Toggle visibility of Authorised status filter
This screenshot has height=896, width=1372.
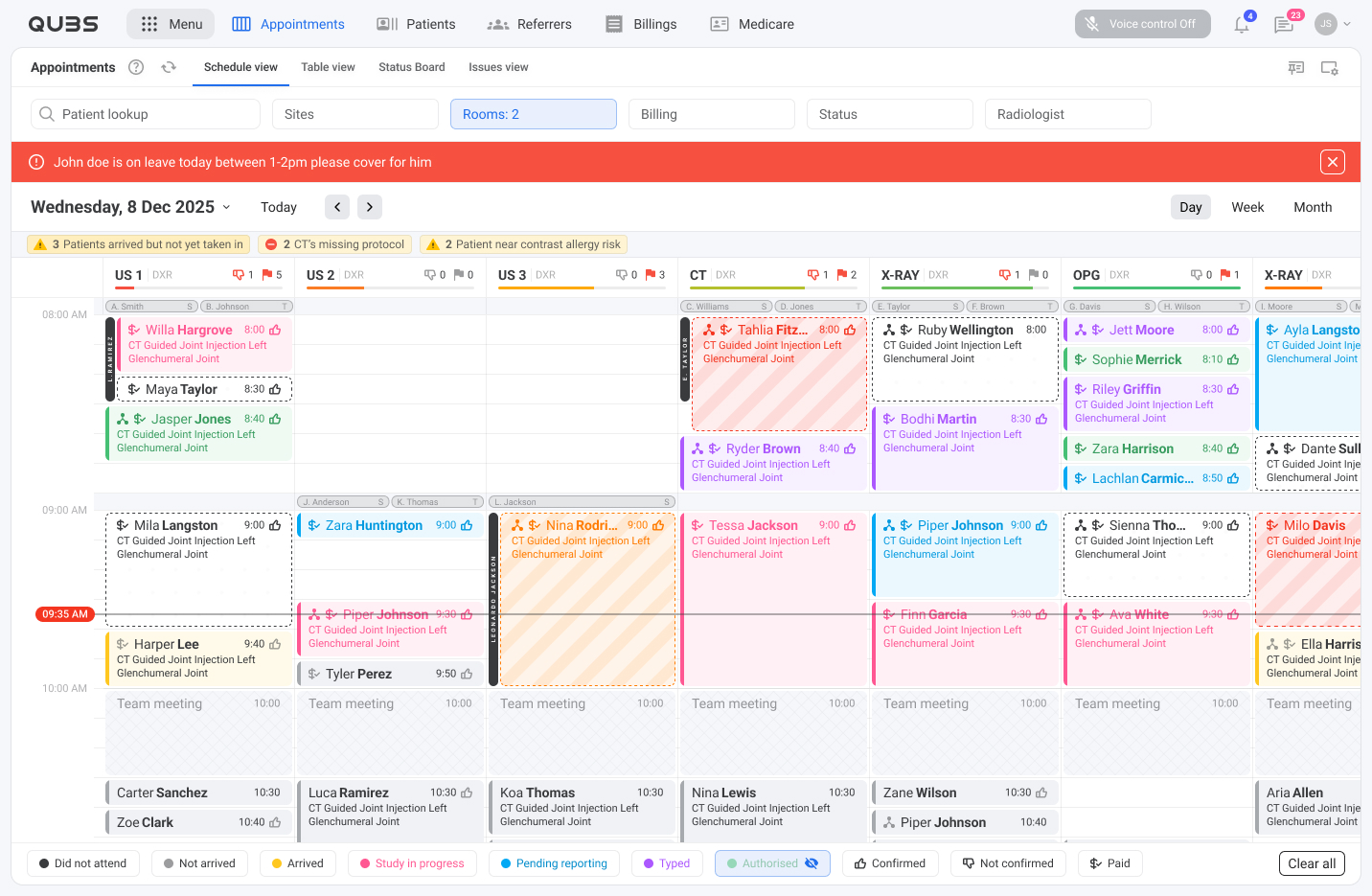(812, 863)
